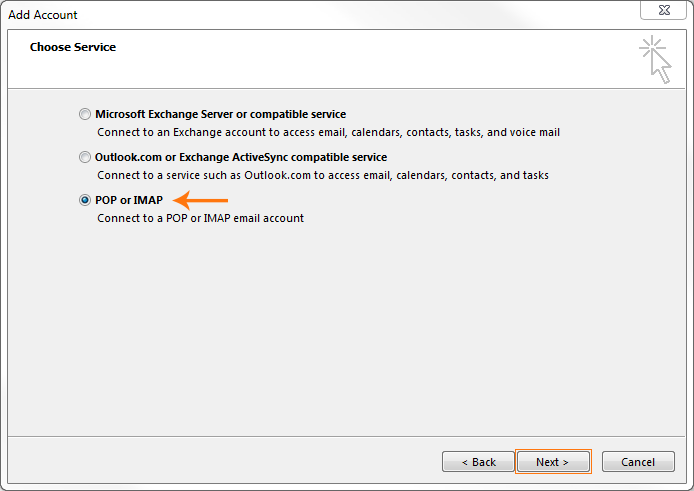Click the "Connect to an Exchange account" description
Image resolution: width=694 pixels, height=491 pixels.
(328, 132)
